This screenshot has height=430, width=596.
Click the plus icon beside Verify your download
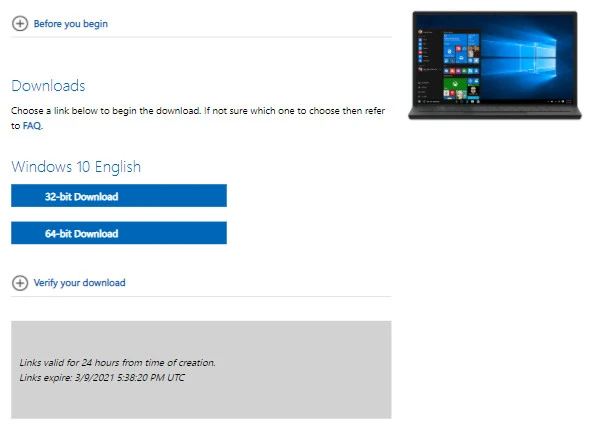pos(20,283)
